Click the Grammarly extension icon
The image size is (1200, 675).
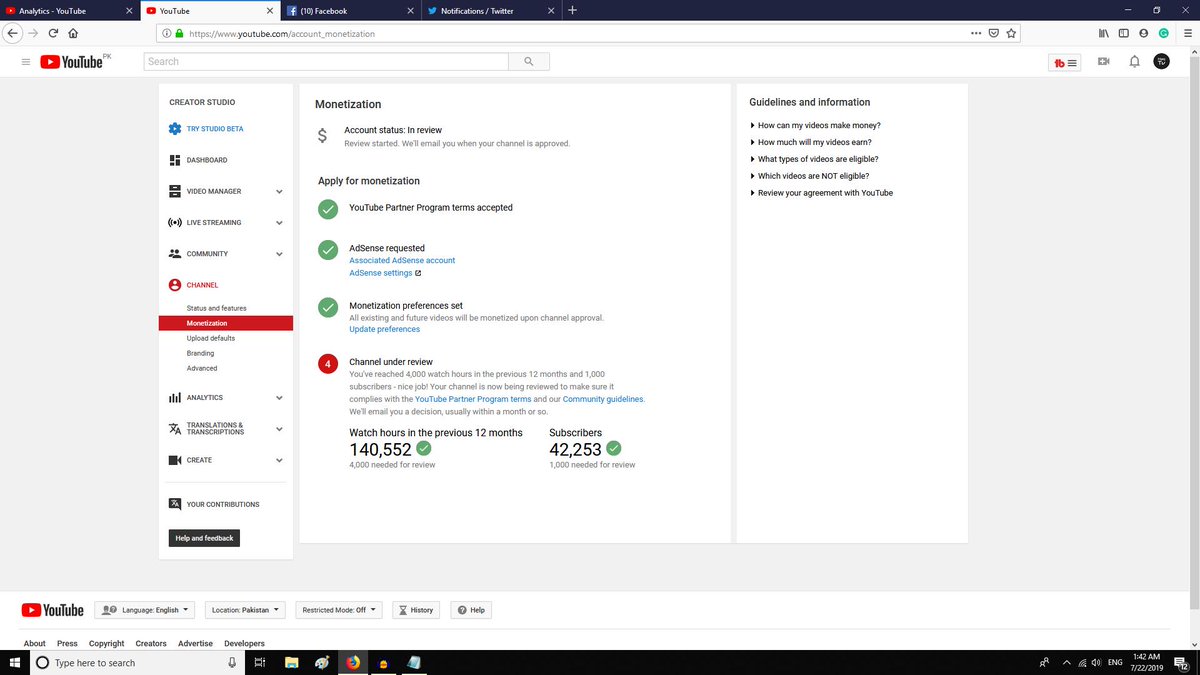(1164, 33)
